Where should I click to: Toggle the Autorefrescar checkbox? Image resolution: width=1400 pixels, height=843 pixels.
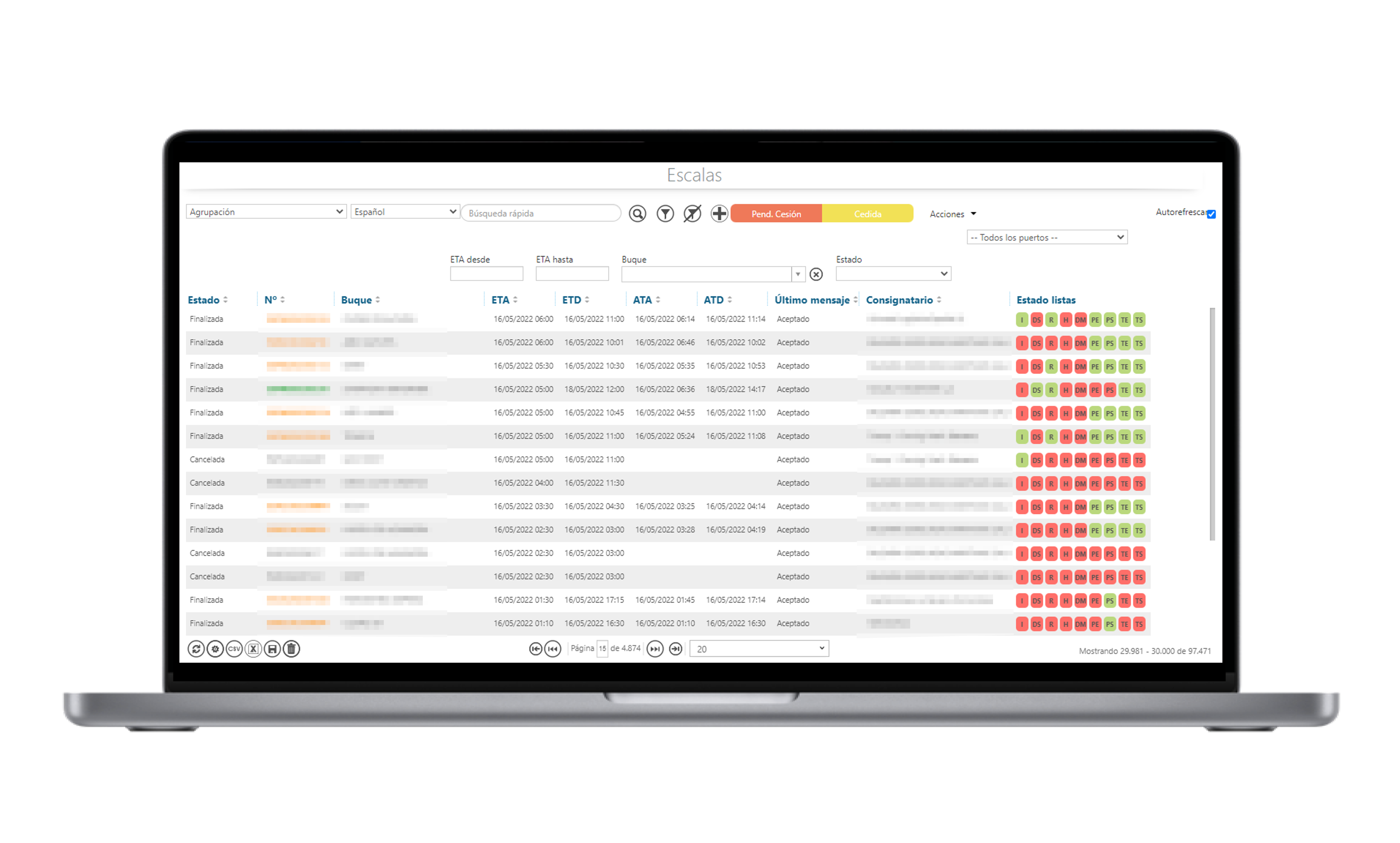[1211, 214]
